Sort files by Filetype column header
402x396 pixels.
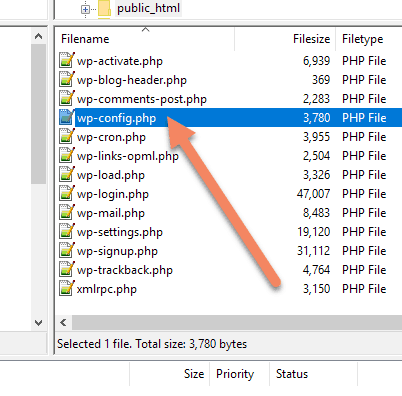point(362,39)
